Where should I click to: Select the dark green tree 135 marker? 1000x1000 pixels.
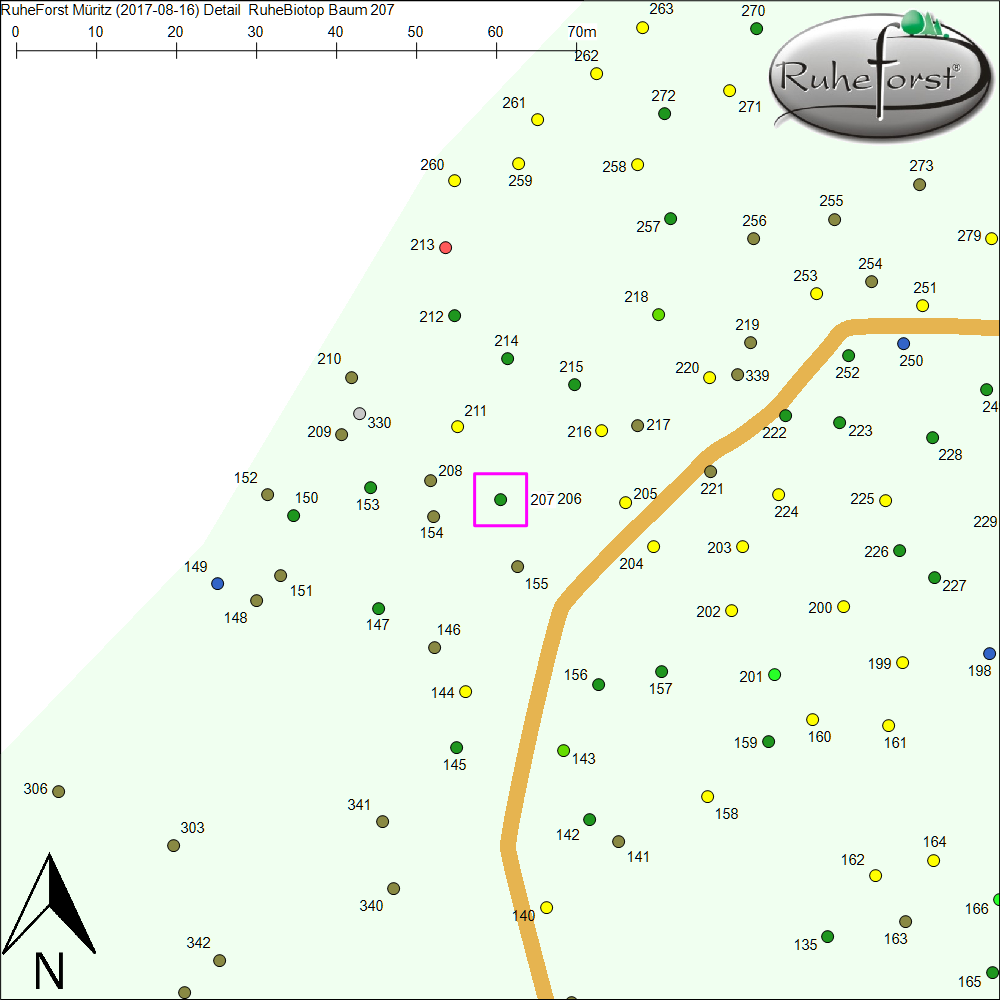pos(827,937)
